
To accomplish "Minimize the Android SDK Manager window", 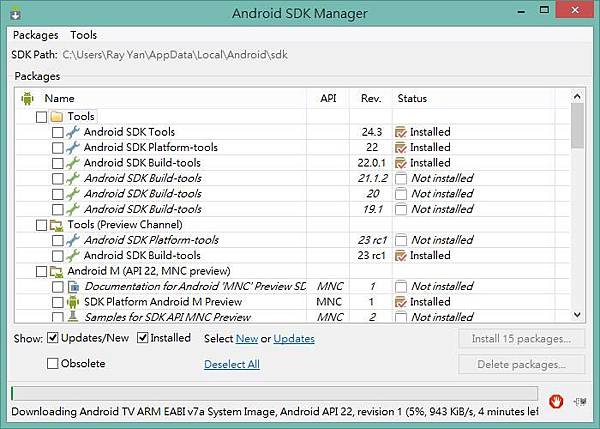I will pos(521,10).
